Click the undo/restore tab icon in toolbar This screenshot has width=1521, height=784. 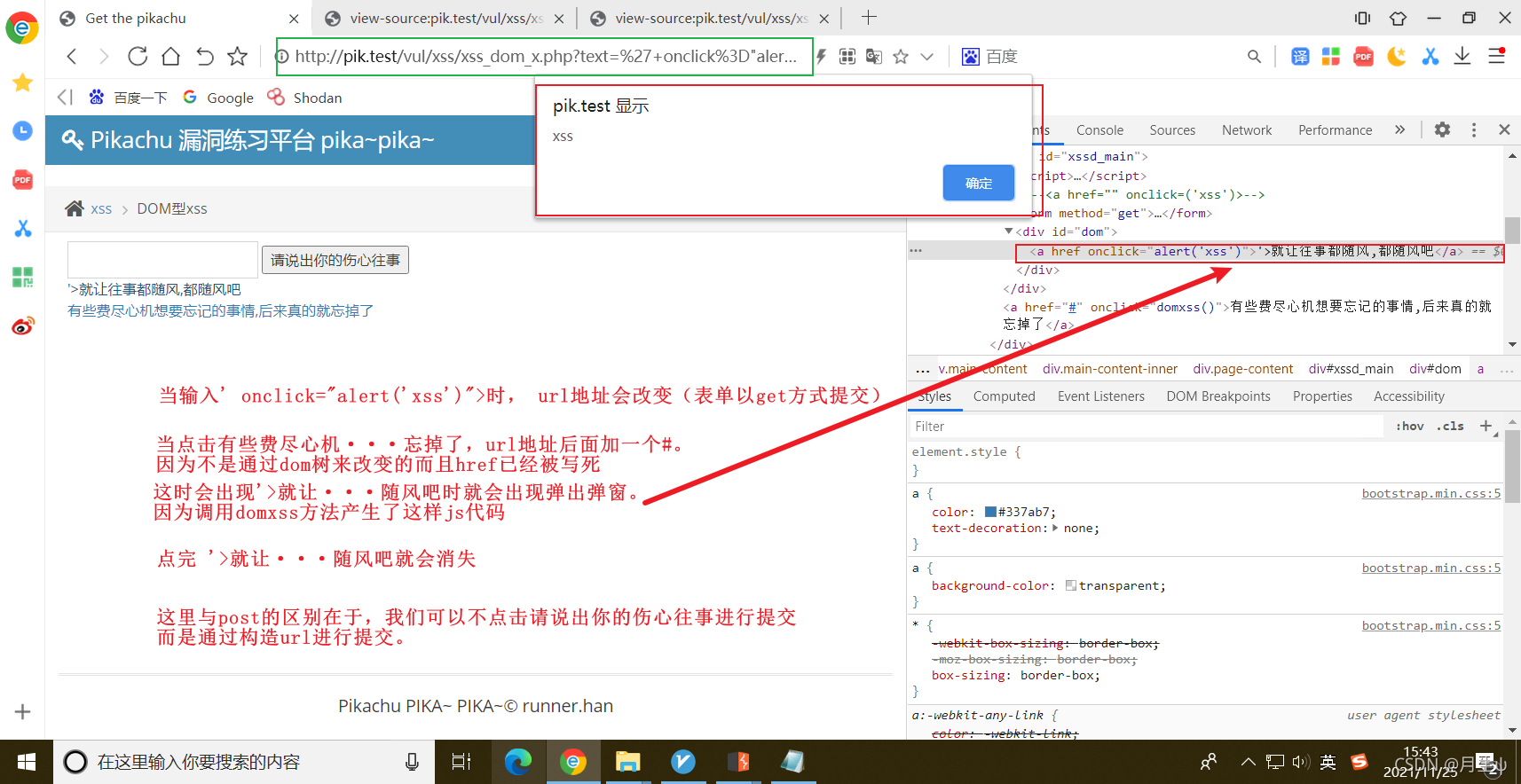(x=205, y=57)
